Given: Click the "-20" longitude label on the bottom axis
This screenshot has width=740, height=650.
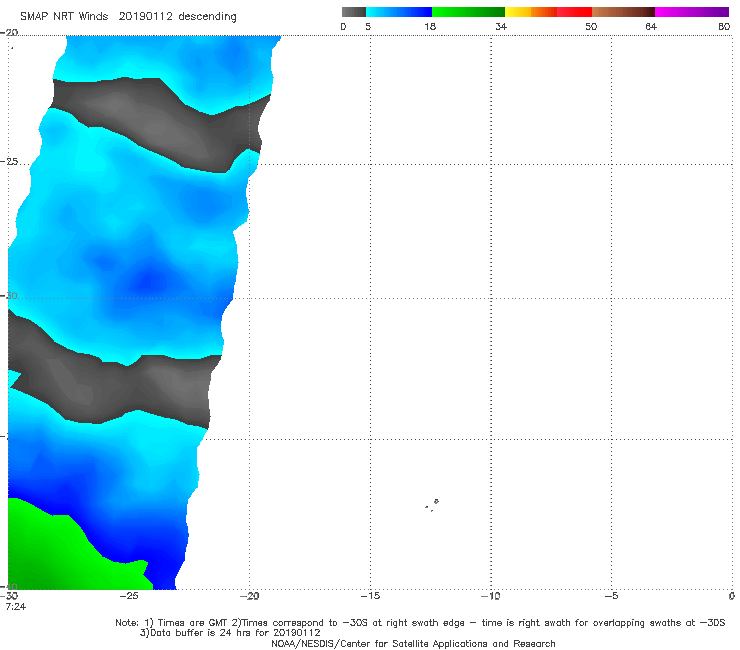Looking at the screenshot, I should pos(250,596).
